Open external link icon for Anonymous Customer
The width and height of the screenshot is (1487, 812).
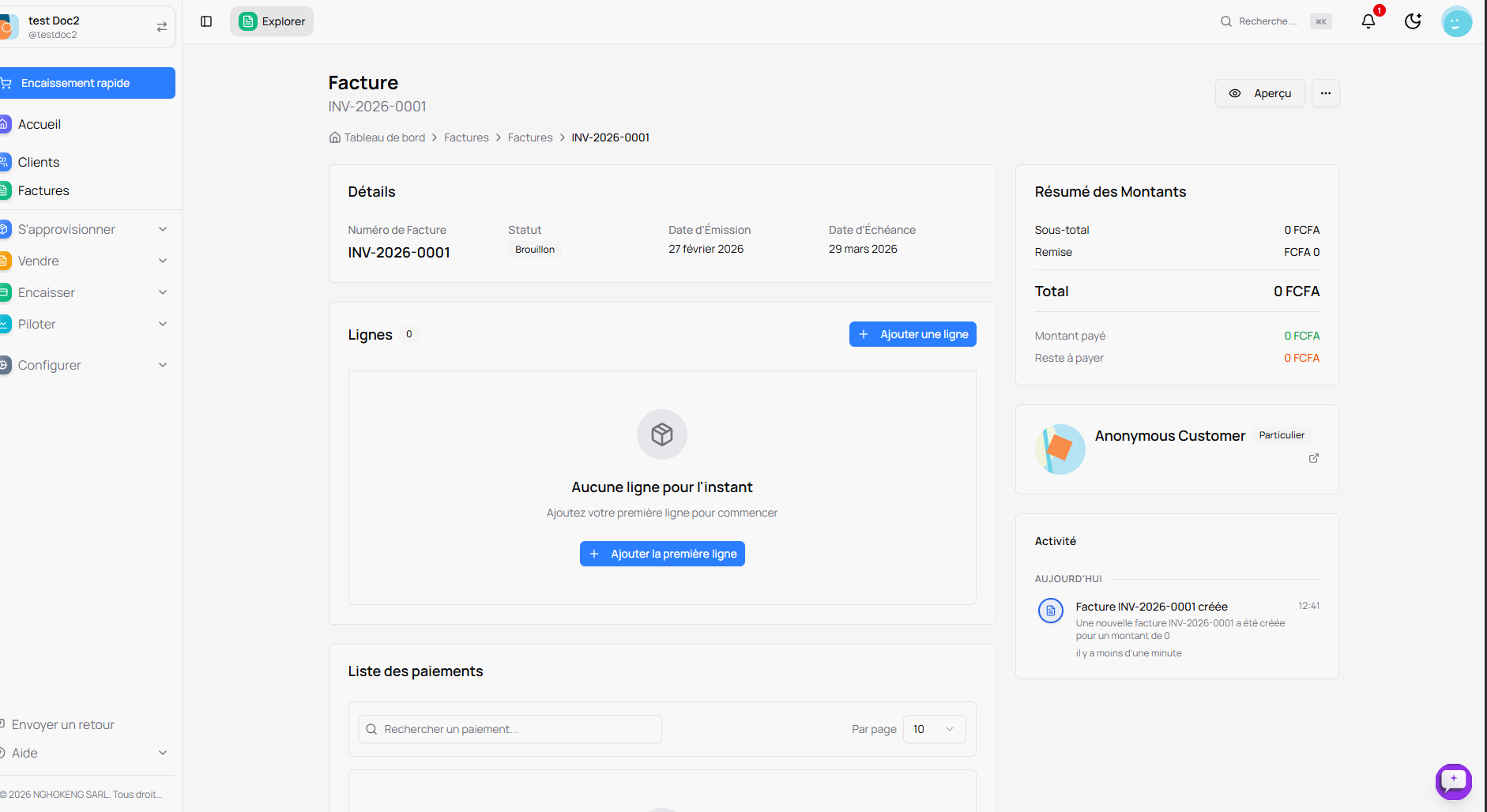click(1313, 458)
